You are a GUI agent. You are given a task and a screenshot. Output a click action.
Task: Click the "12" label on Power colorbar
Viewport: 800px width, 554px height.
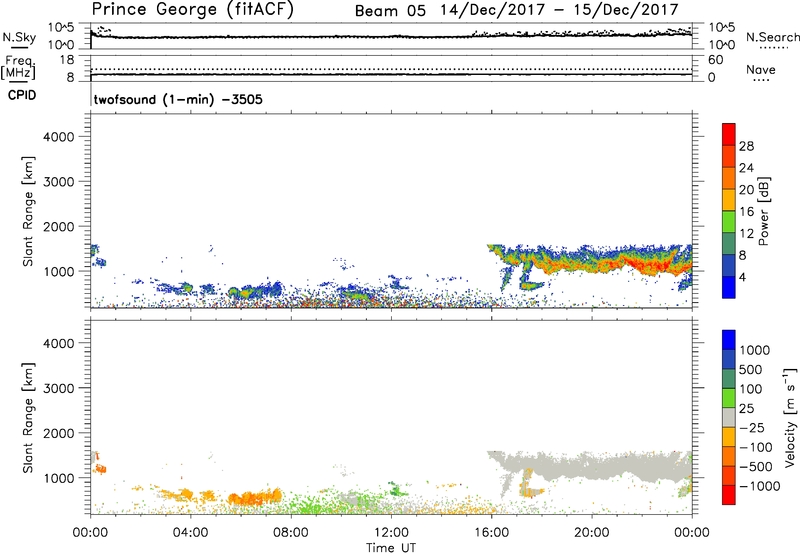746,234
